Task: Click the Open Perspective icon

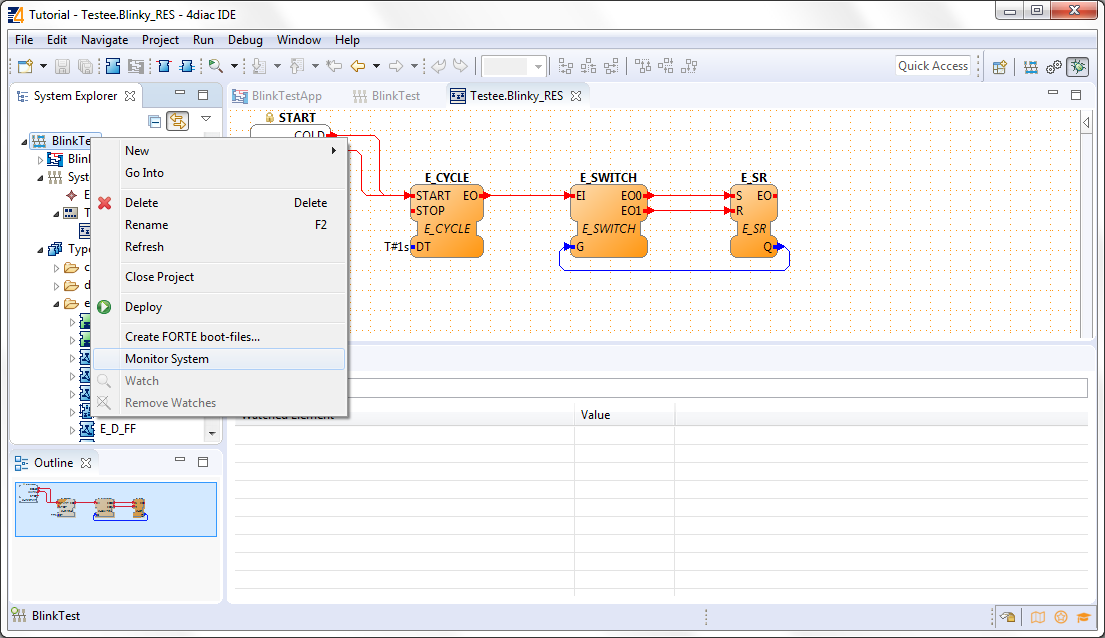Action: (x=999, y=67)
